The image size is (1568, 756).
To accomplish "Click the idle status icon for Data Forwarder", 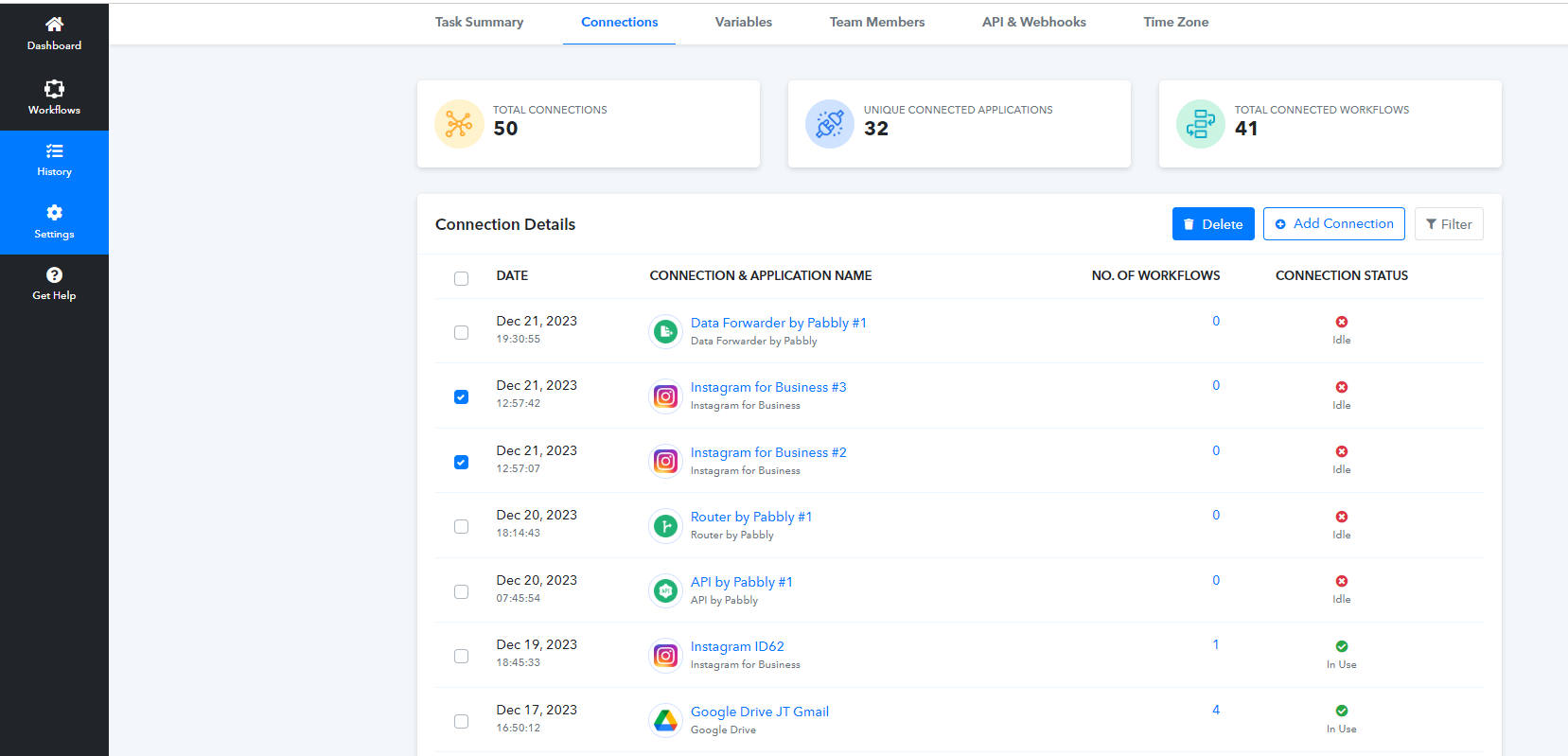I will pyautogui.click(x=1342, y=322).
